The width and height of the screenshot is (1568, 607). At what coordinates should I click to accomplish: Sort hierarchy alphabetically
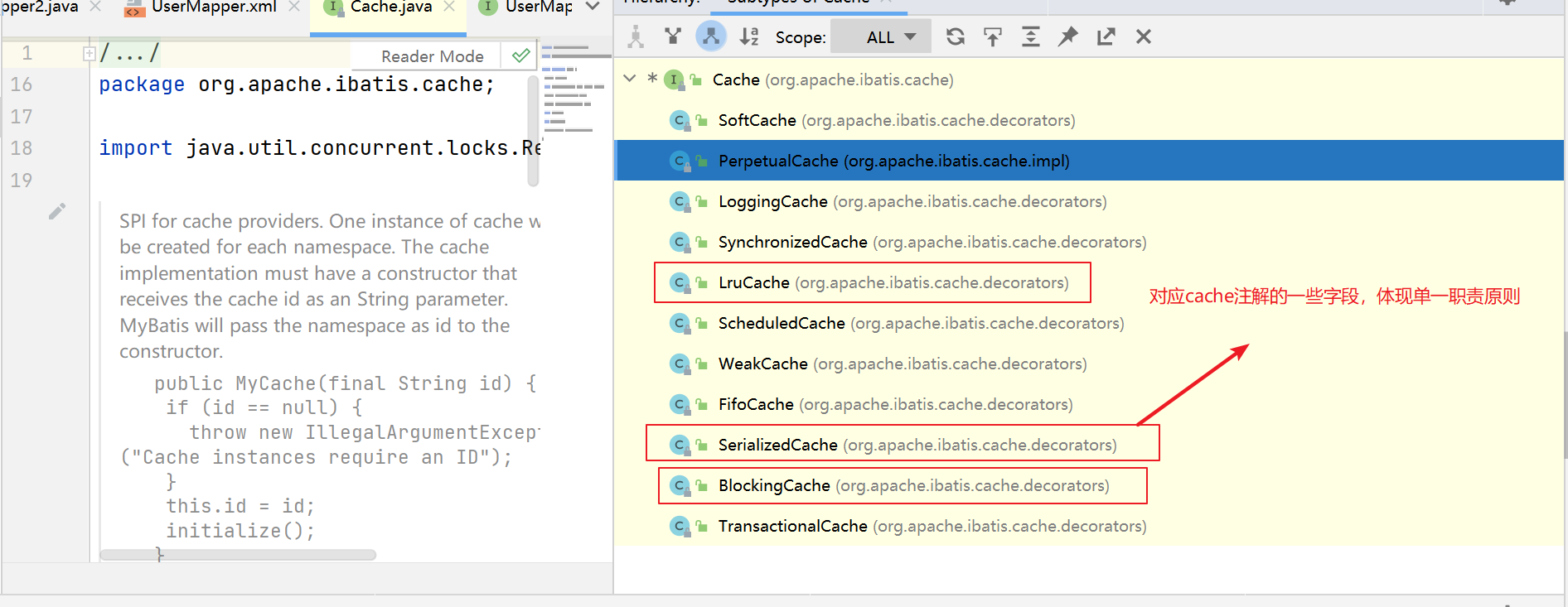click(749, 36)
